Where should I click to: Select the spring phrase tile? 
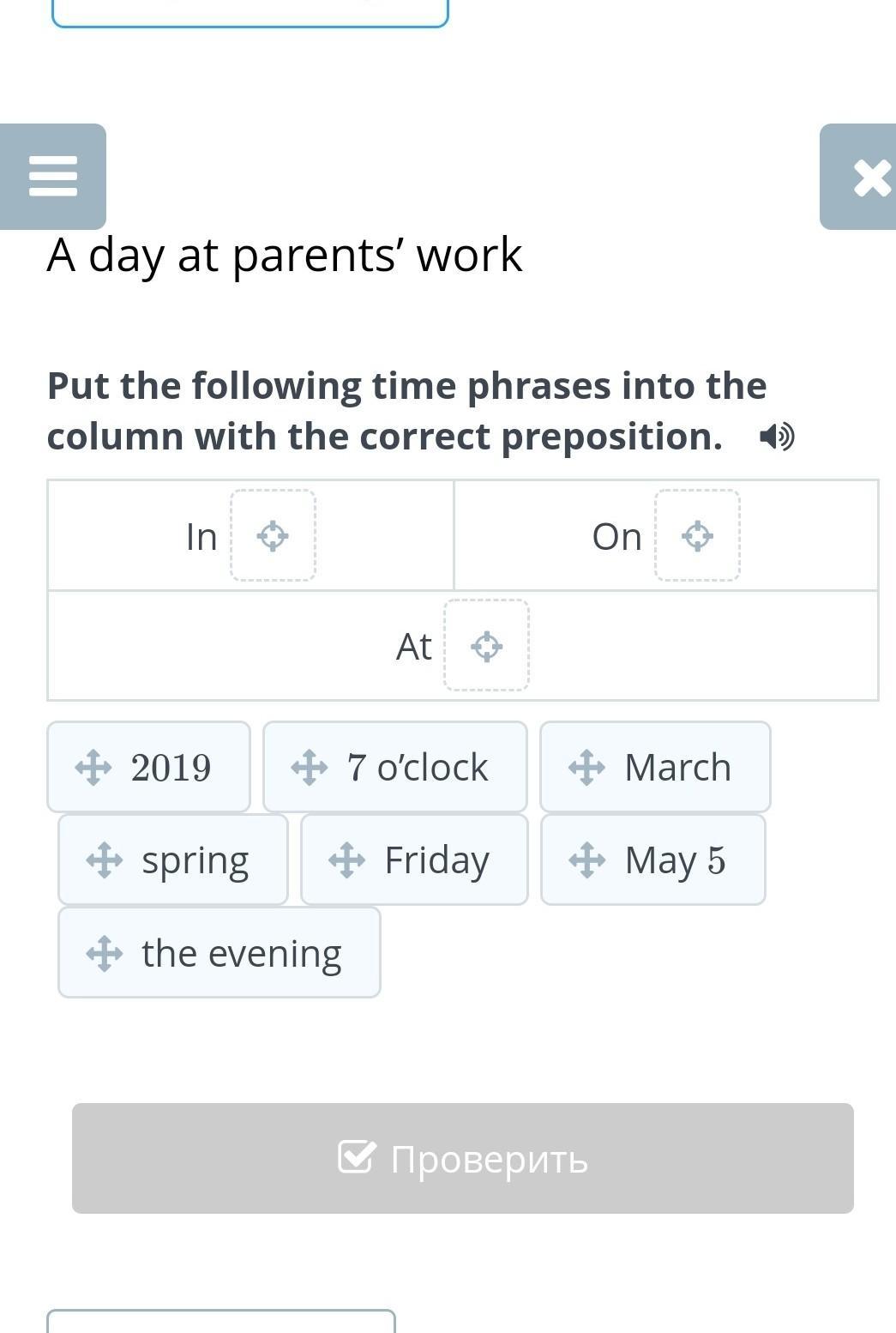coord(173,860)
